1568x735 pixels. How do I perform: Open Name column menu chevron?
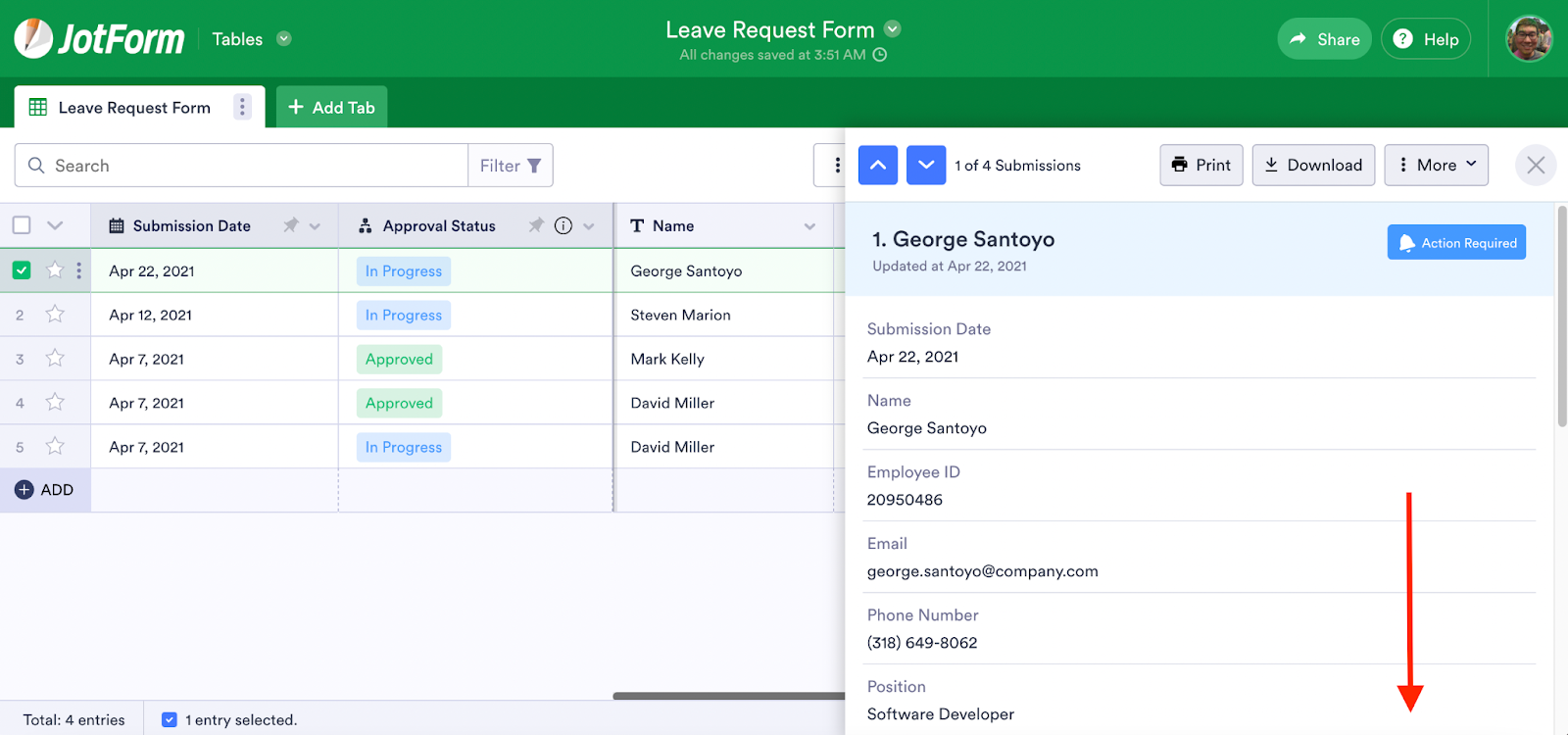[x=809, y=226]
